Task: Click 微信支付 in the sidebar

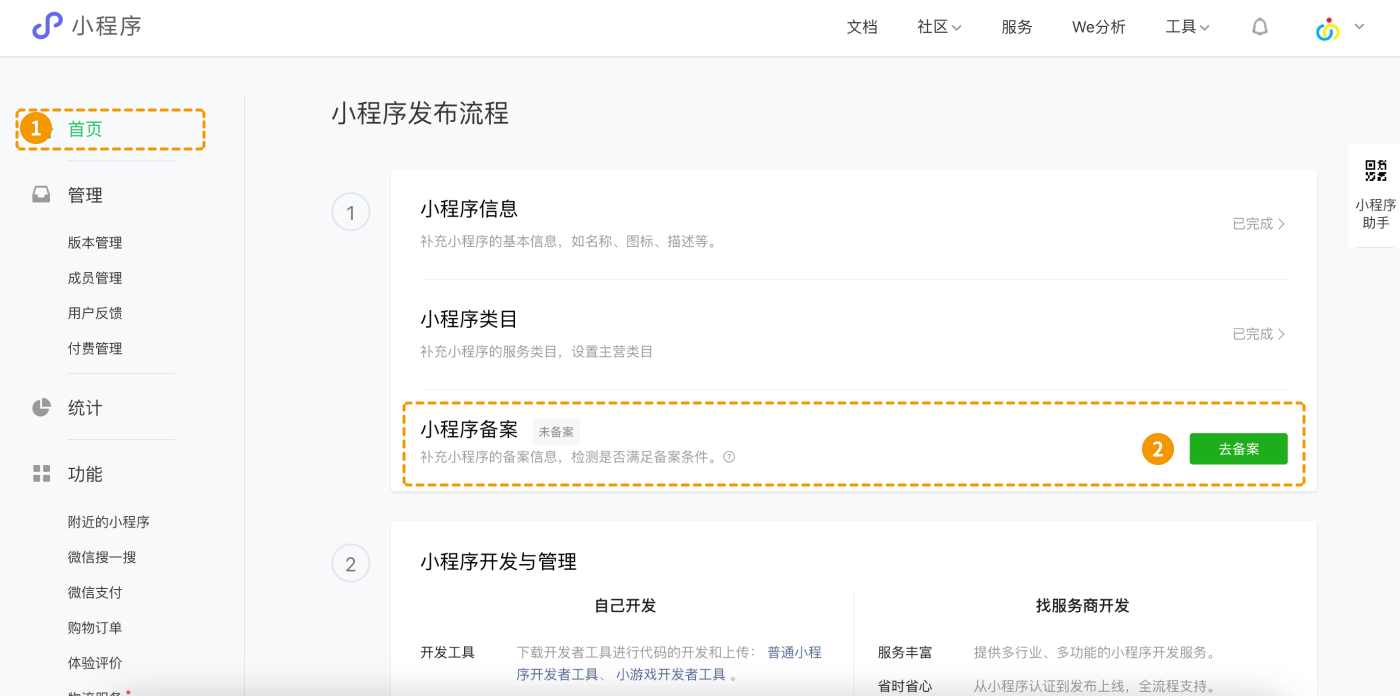Action: 94,592
